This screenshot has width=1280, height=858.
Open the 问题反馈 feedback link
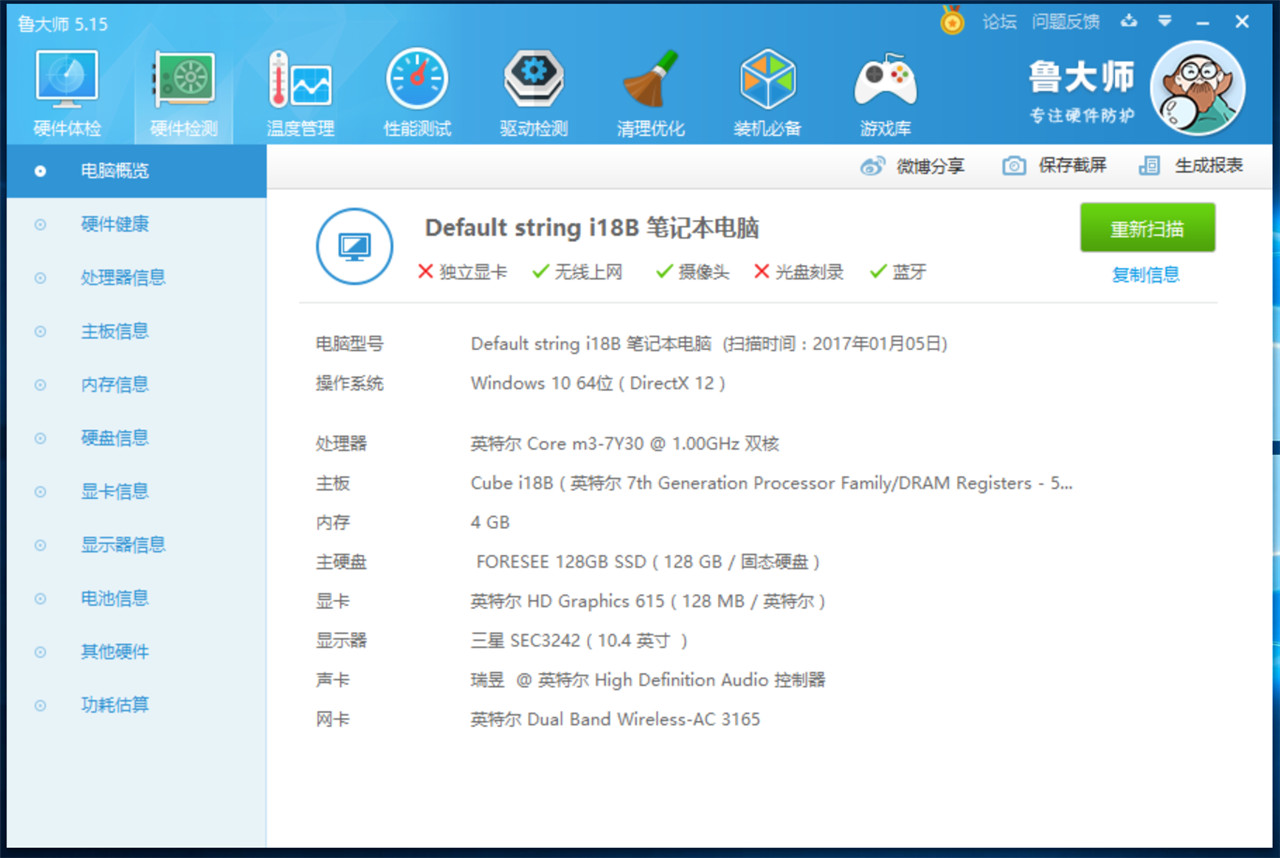[1066, 22]
